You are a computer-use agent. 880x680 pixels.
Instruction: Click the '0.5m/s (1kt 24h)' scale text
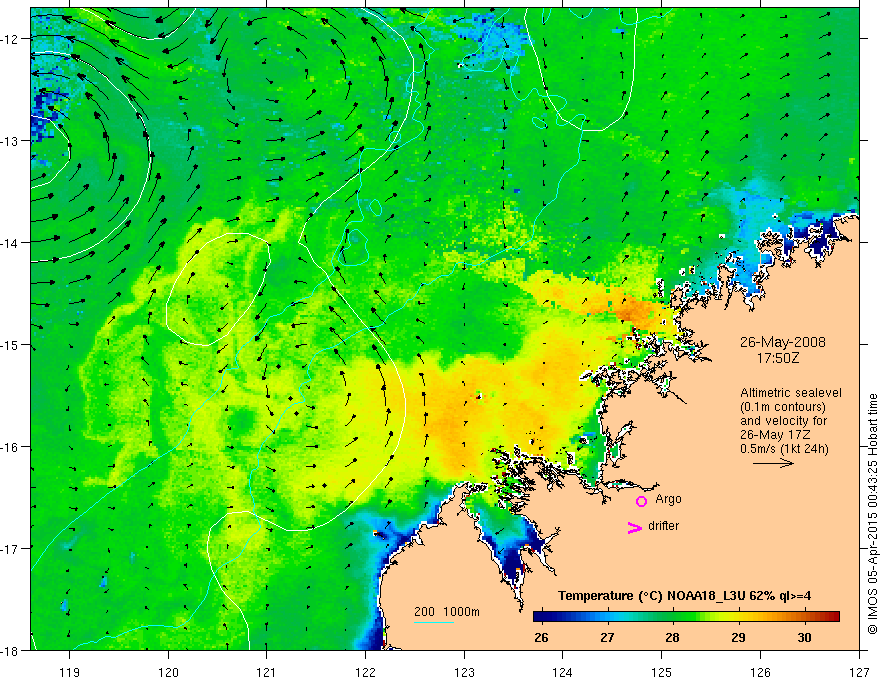[785, 449]
